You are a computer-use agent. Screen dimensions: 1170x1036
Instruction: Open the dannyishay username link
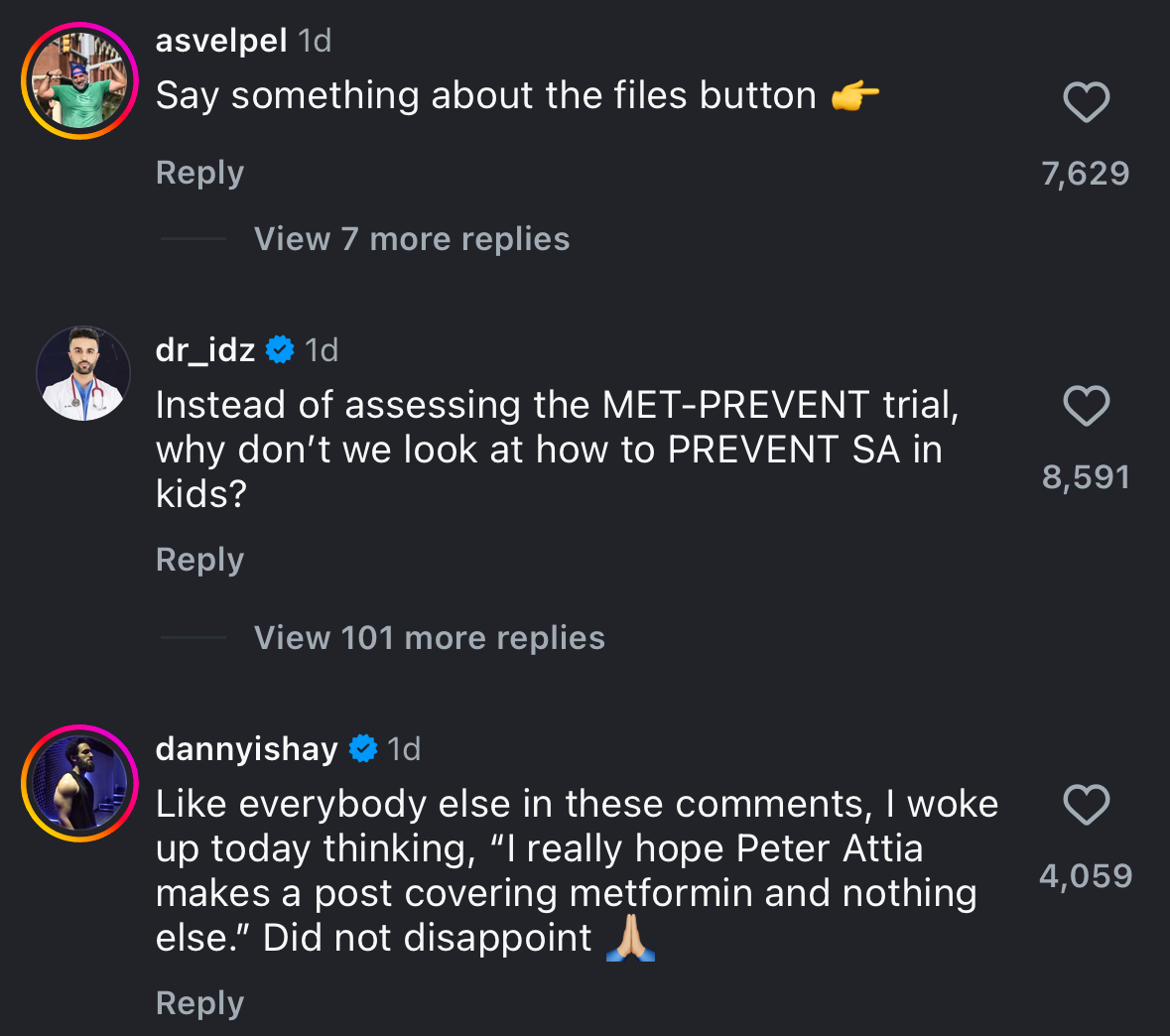(x=246, y=748)
